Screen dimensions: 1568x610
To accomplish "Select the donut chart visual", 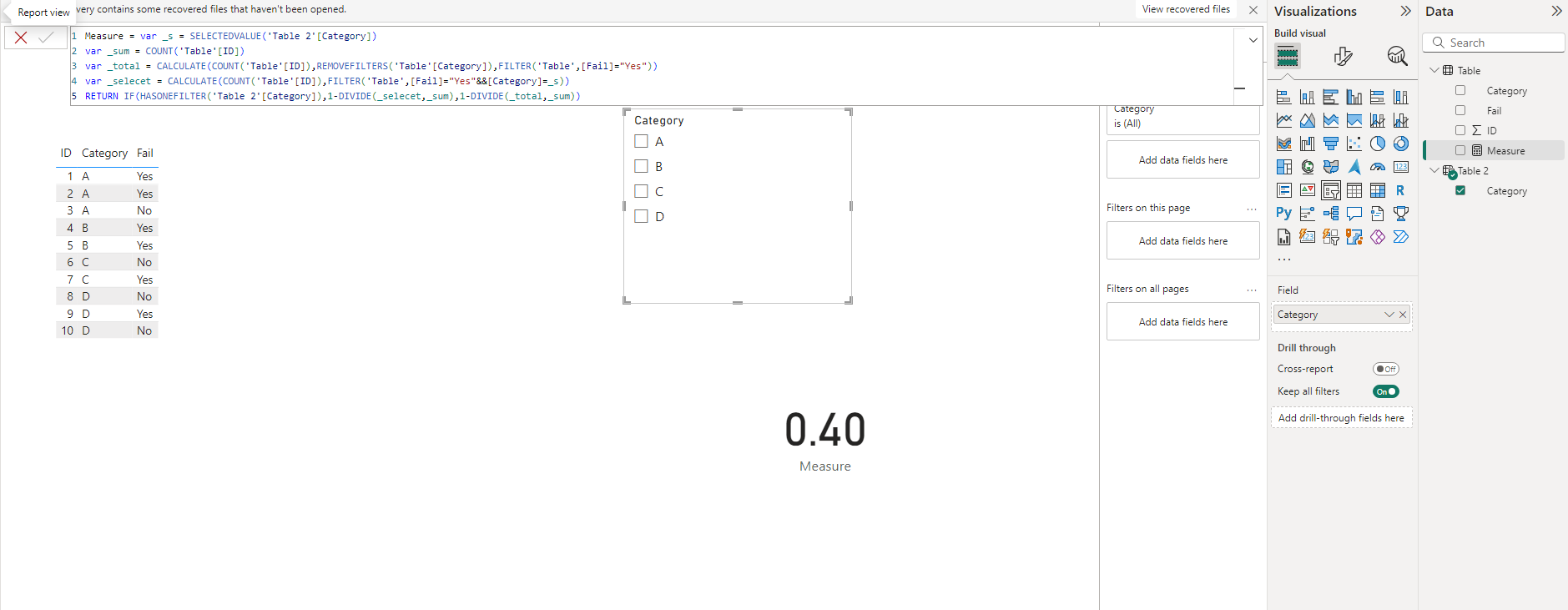I will tap(1401, 144).
